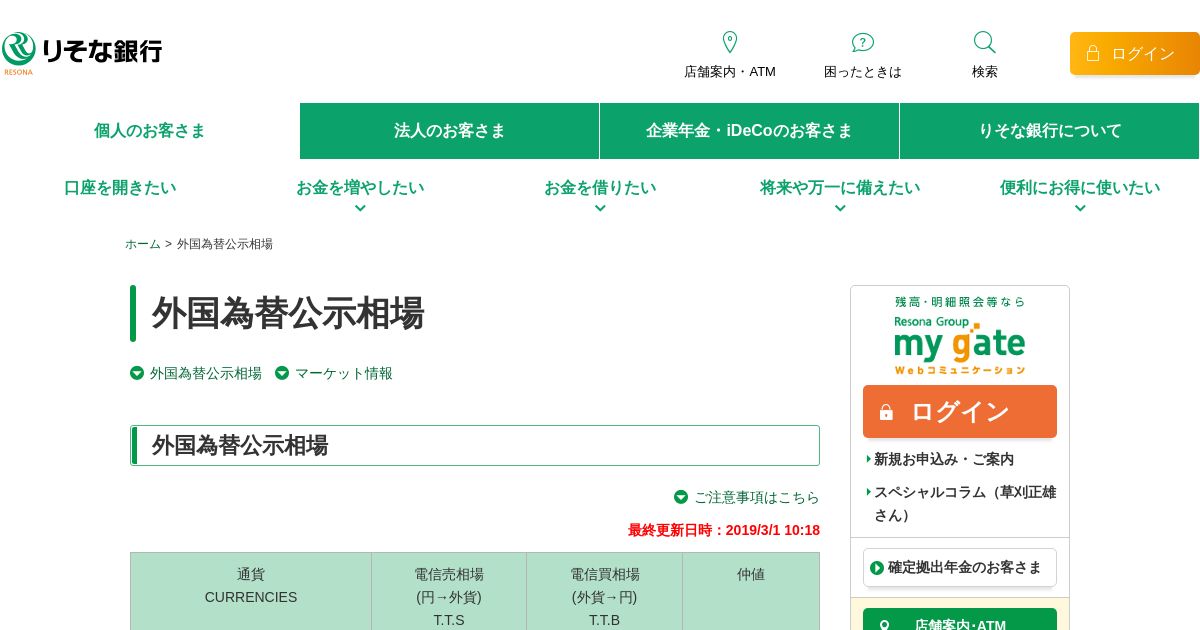This screenshot has height=630, width=1200.
Task: Click the 外国為替公示相場 section heading box
Action: click(x=475, y=445)
